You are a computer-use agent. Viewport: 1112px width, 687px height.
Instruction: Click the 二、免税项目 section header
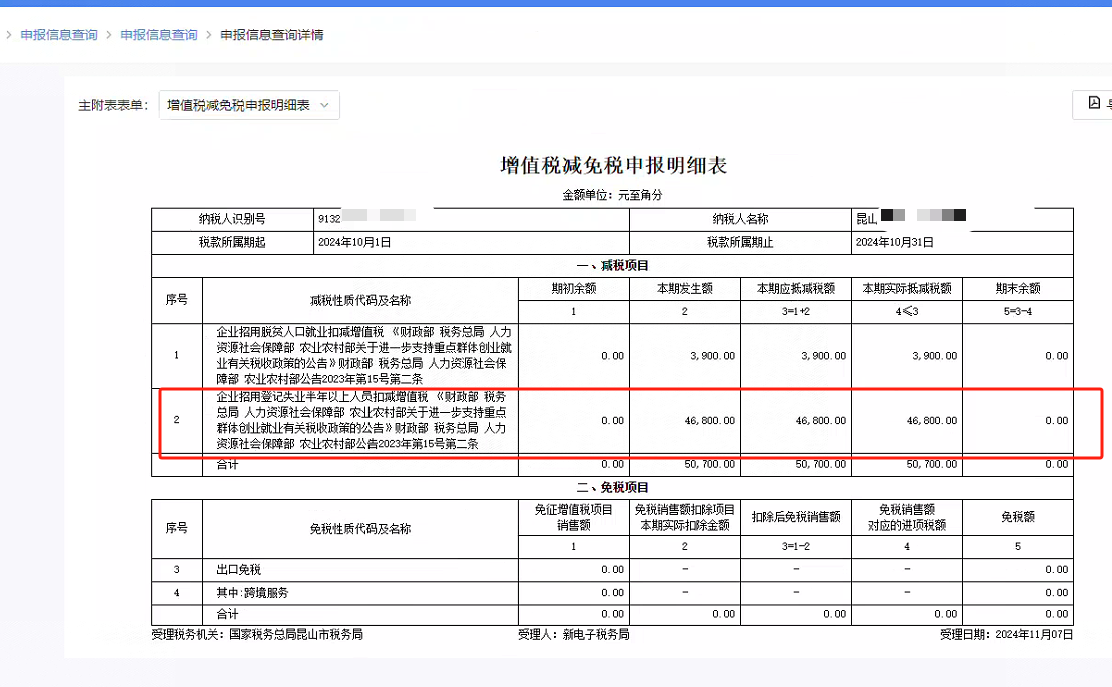click(x=613, y=487)
